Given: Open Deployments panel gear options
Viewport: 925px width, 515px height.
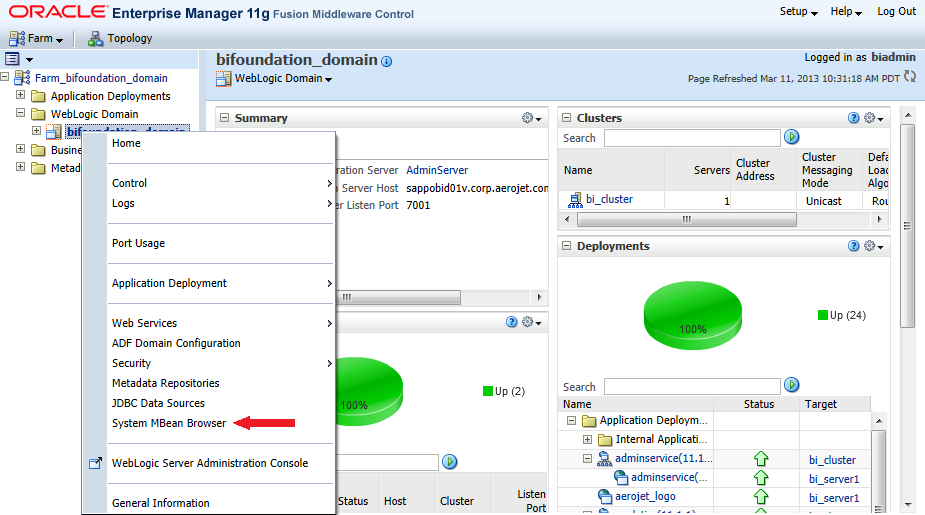Looking at the screenshot, I should [x=874, y=246].
